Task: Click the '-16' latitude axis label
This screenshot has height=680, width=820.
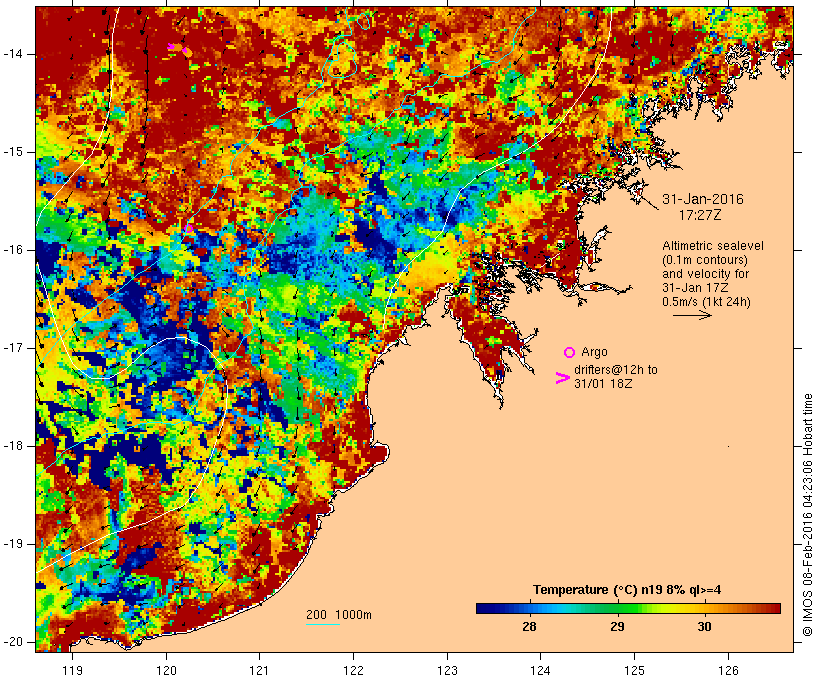Action: point(12,250)
